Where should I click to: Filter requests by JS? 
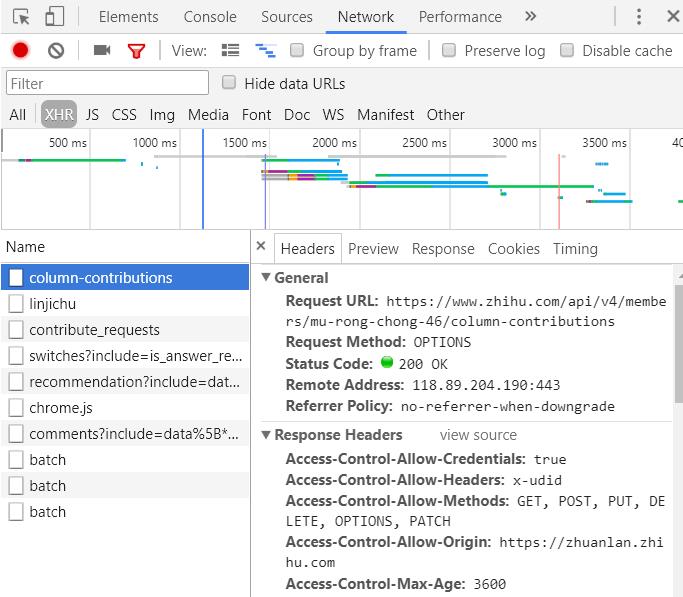pos(92,115)
